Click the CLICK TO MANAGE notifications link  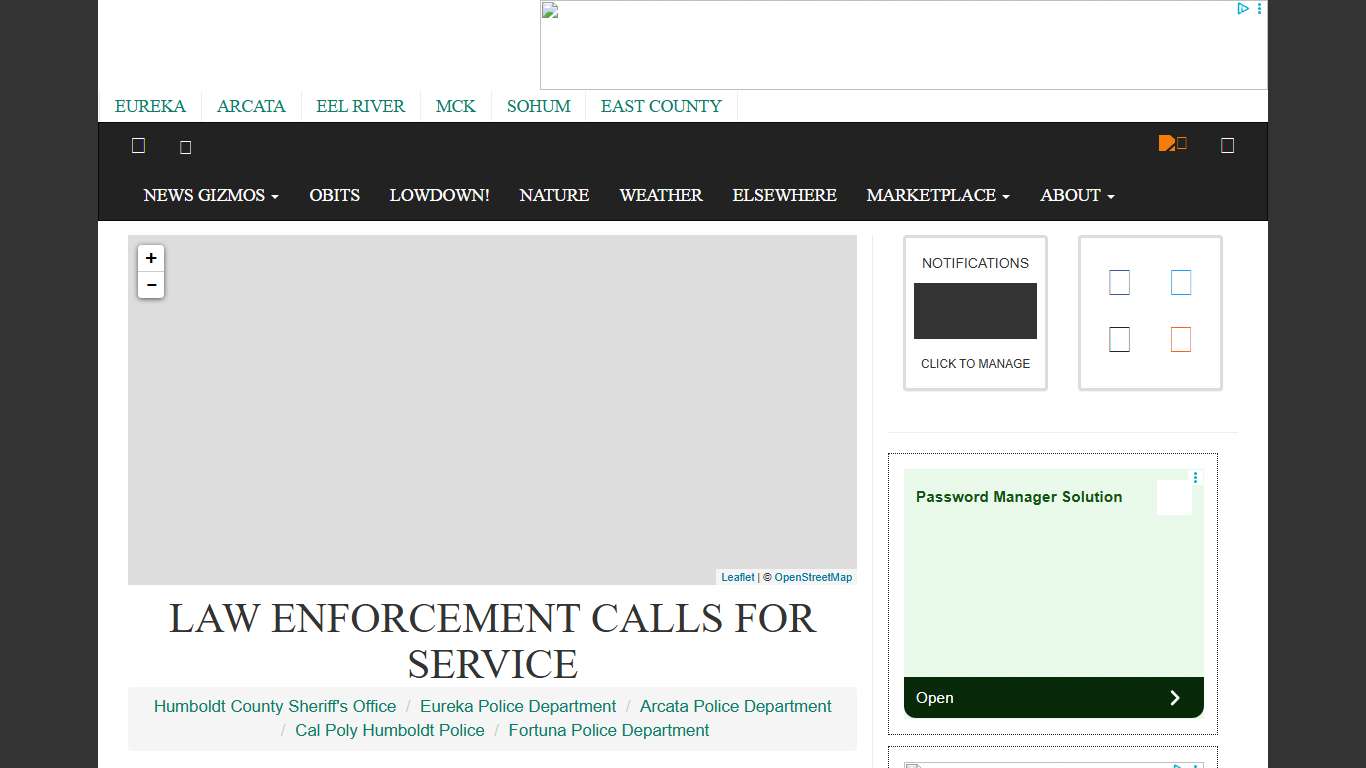point(975,364)
